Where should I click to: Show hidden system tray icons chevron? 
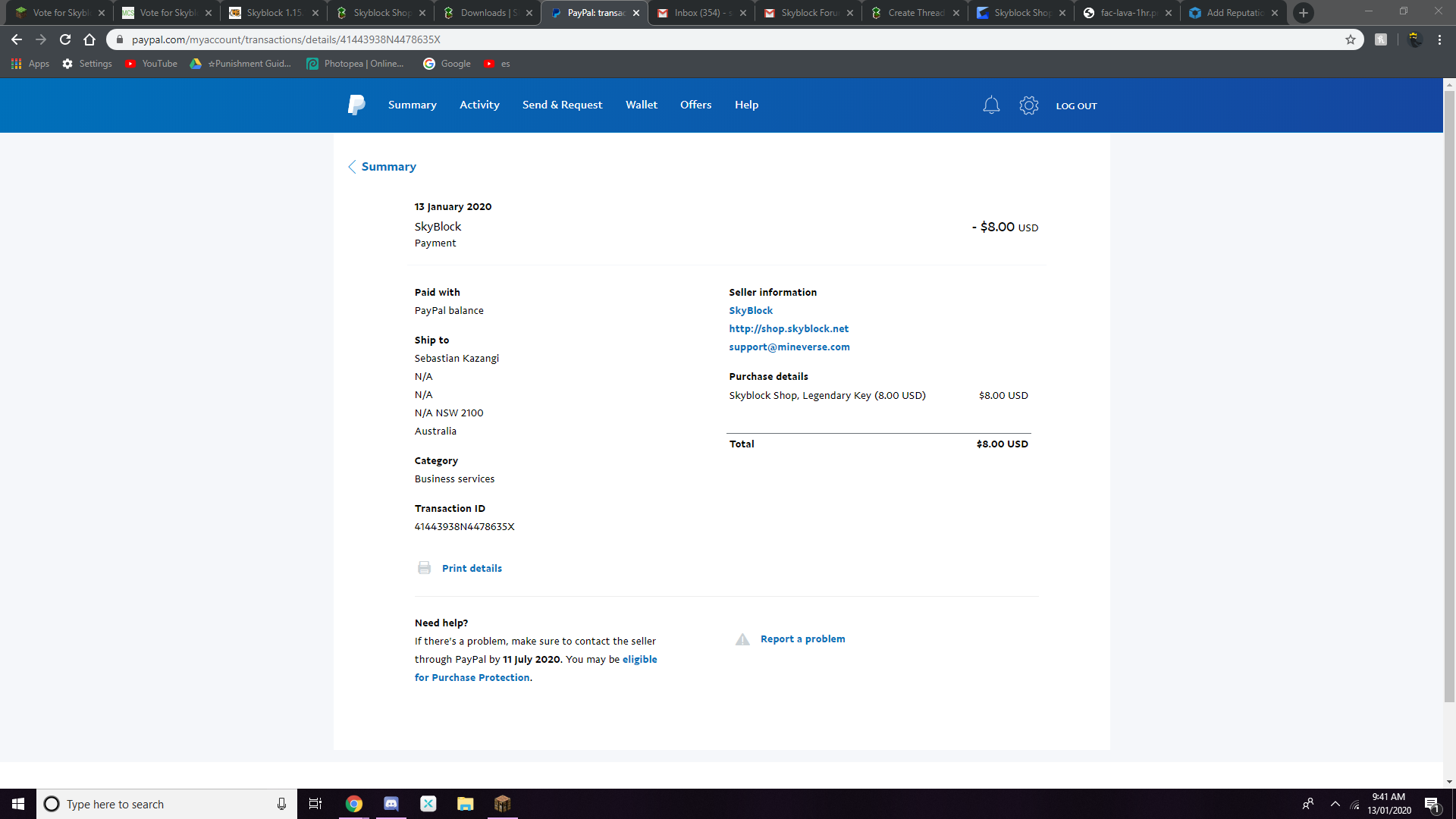pos(1335,804)
